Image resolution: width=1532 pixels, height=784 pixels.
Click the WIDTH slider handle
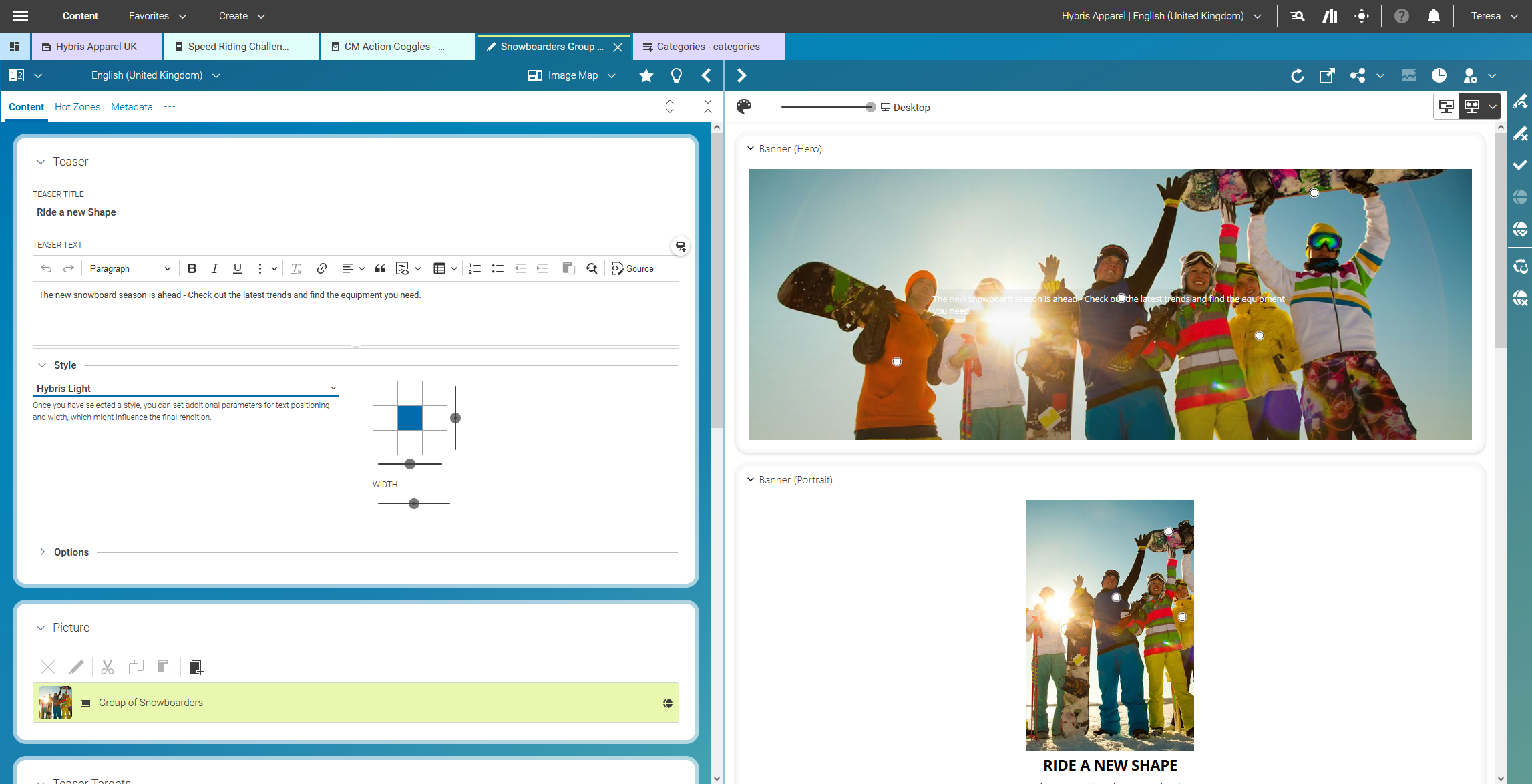[414, 504]
